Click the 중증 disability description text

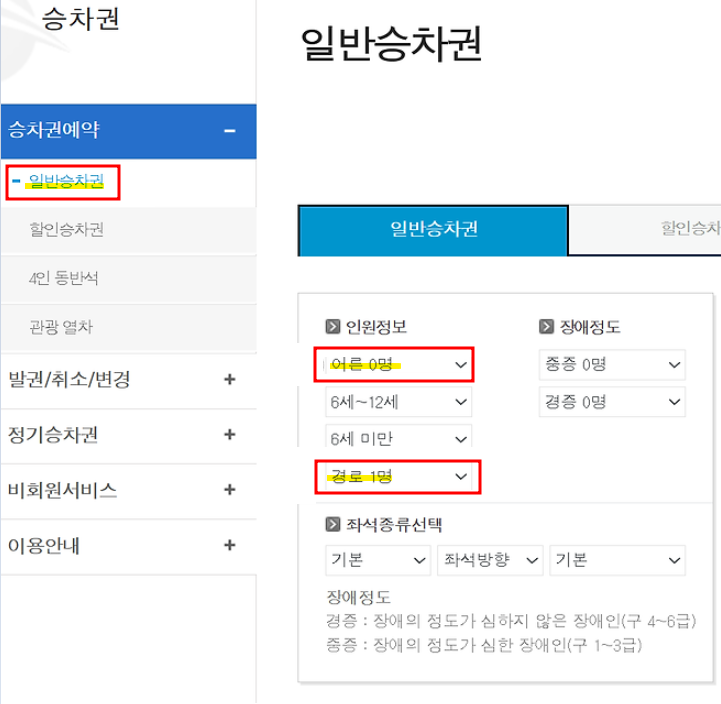coord(484,645)
